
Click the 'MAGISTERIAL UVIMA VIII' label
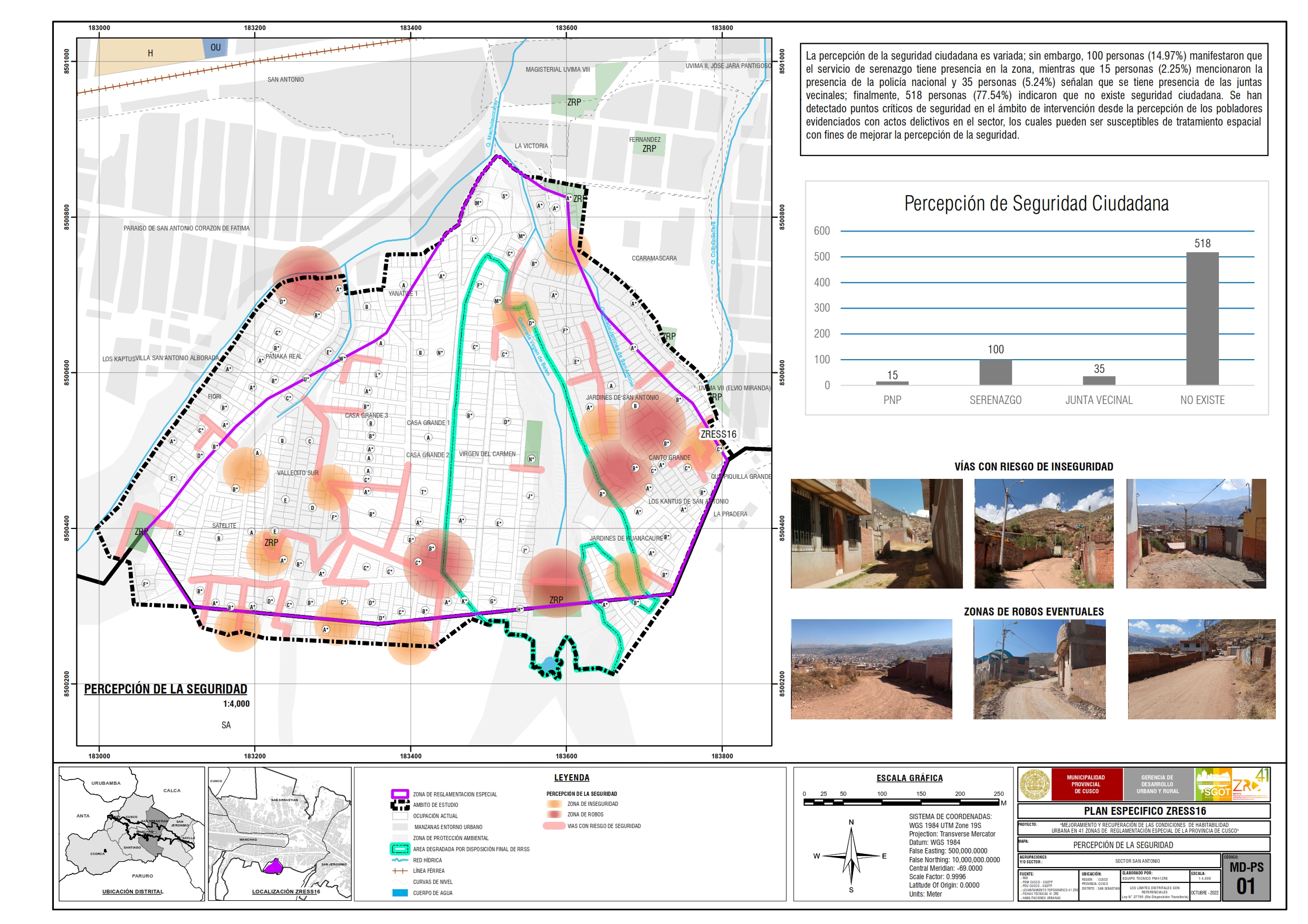pyautogui.click(x=558, y=69)
